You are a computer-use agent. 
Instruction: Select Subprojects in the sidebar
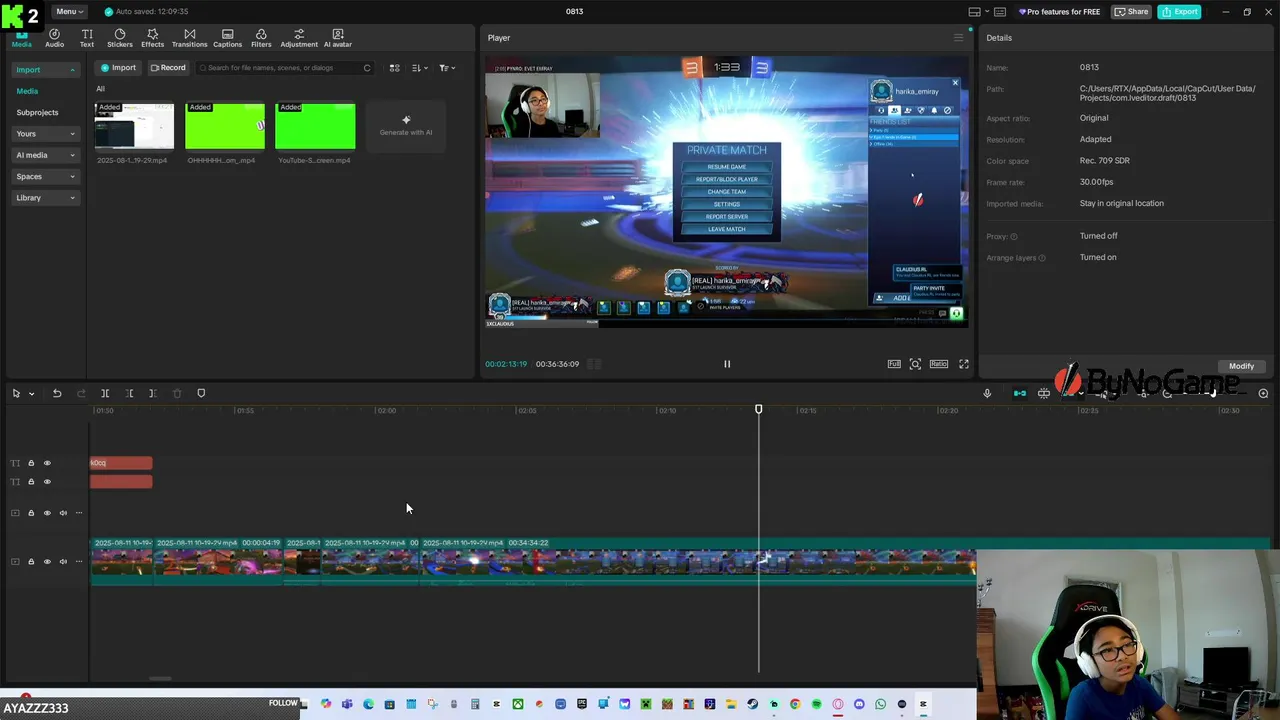point(37,112)
